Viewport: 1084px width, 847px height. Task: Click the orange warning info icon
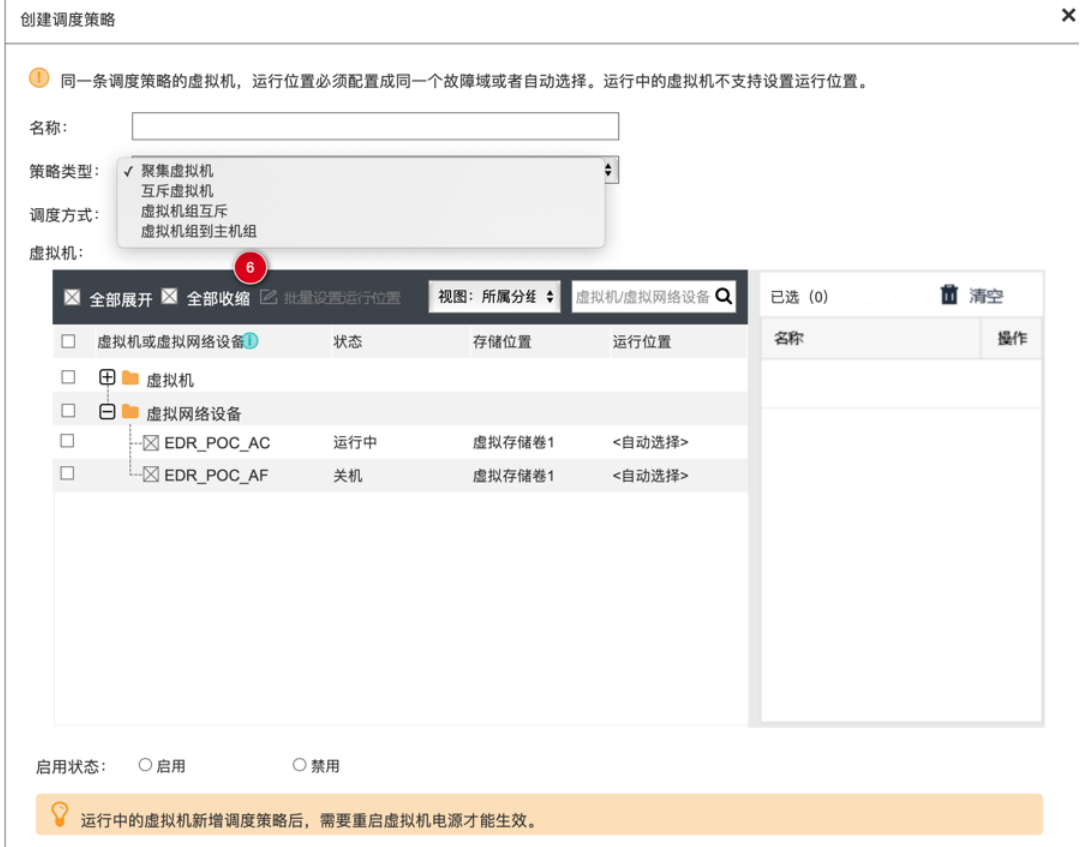point(39,78)
